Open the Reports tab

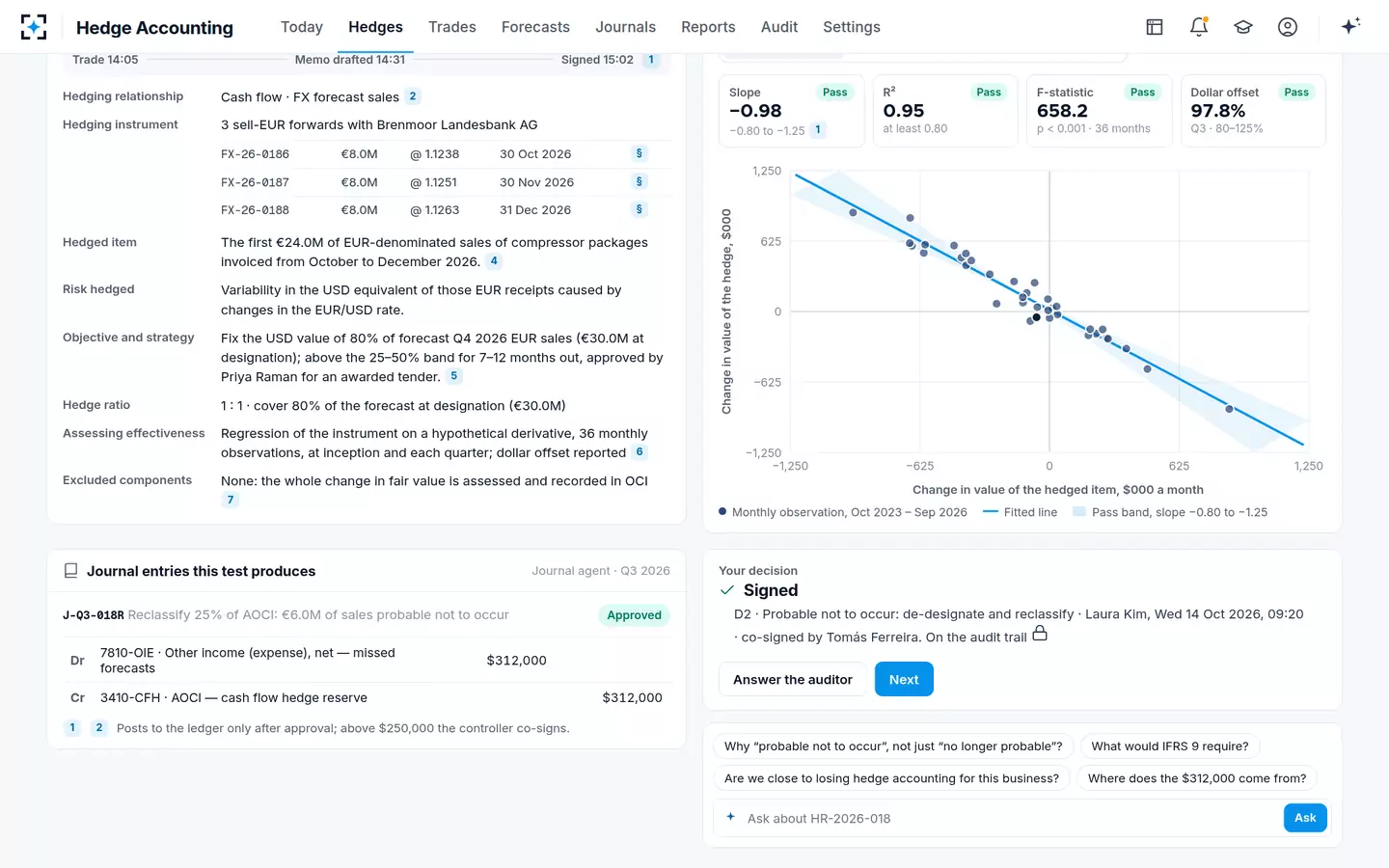(x=708, y=27)
